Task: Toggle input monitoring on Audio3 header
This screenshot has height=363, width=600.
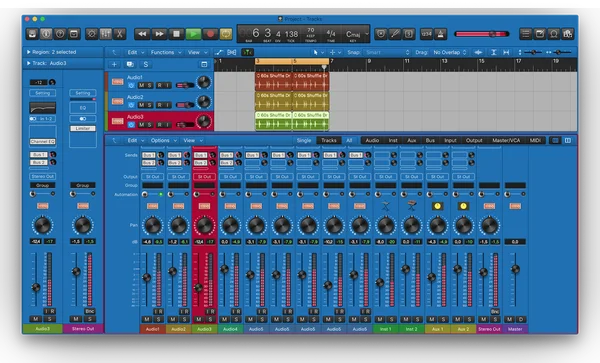Action: [x=167, y=125]
